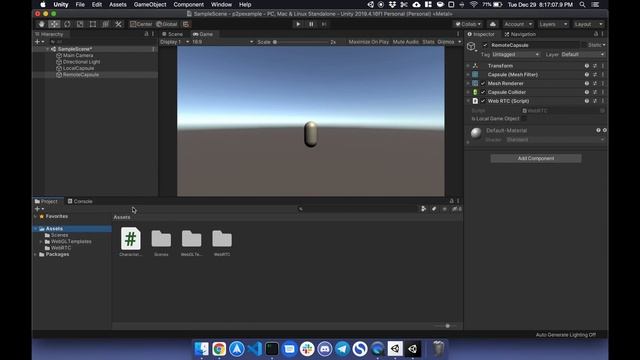The height and width of the screenshot is (360, 640).
Task: Toggle Global handle rotation button
Action: pyautogui.click(x=167, y=24)
